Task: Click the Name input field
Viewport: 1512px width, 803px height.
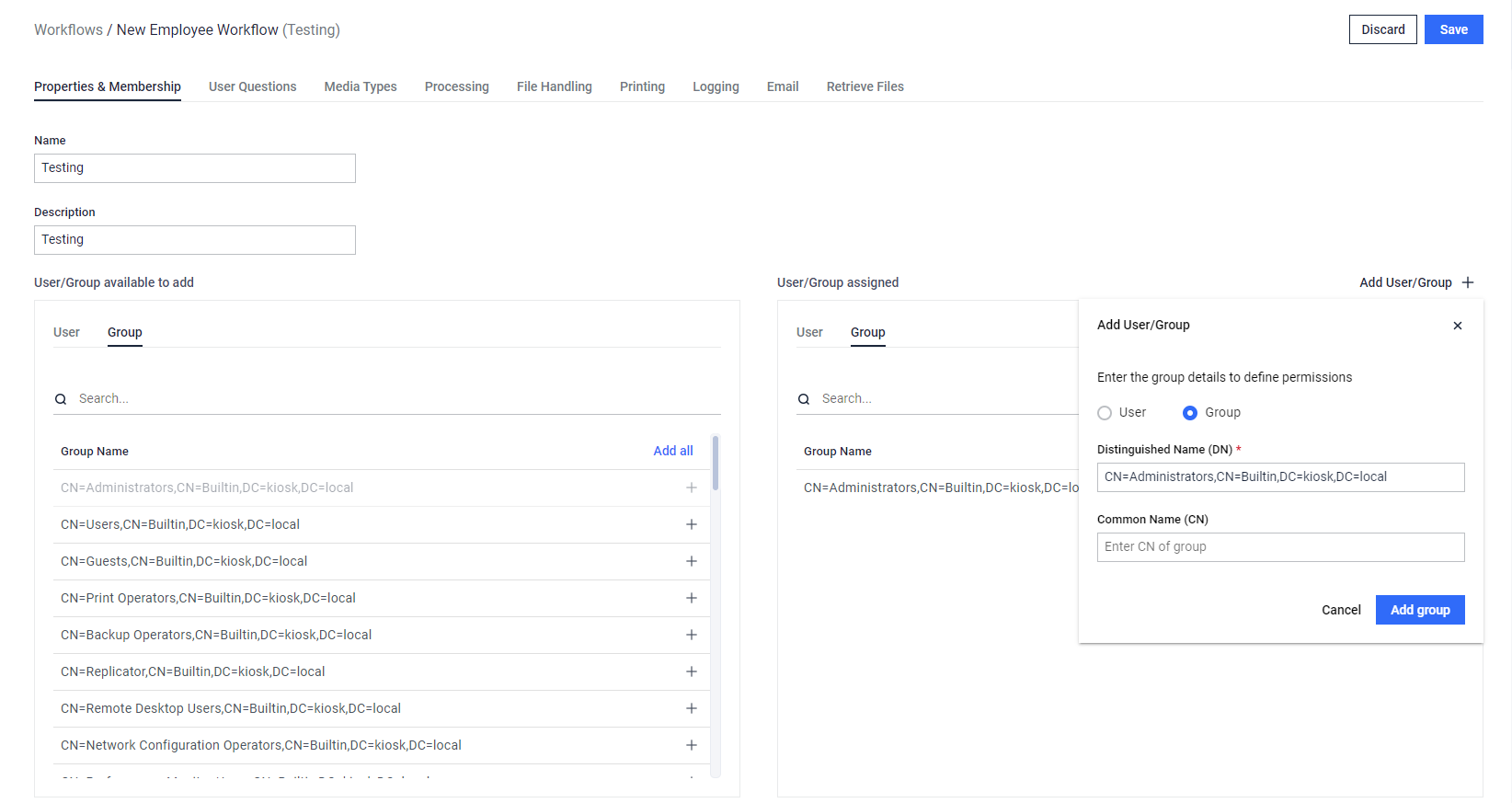Action: pos(195,168)
